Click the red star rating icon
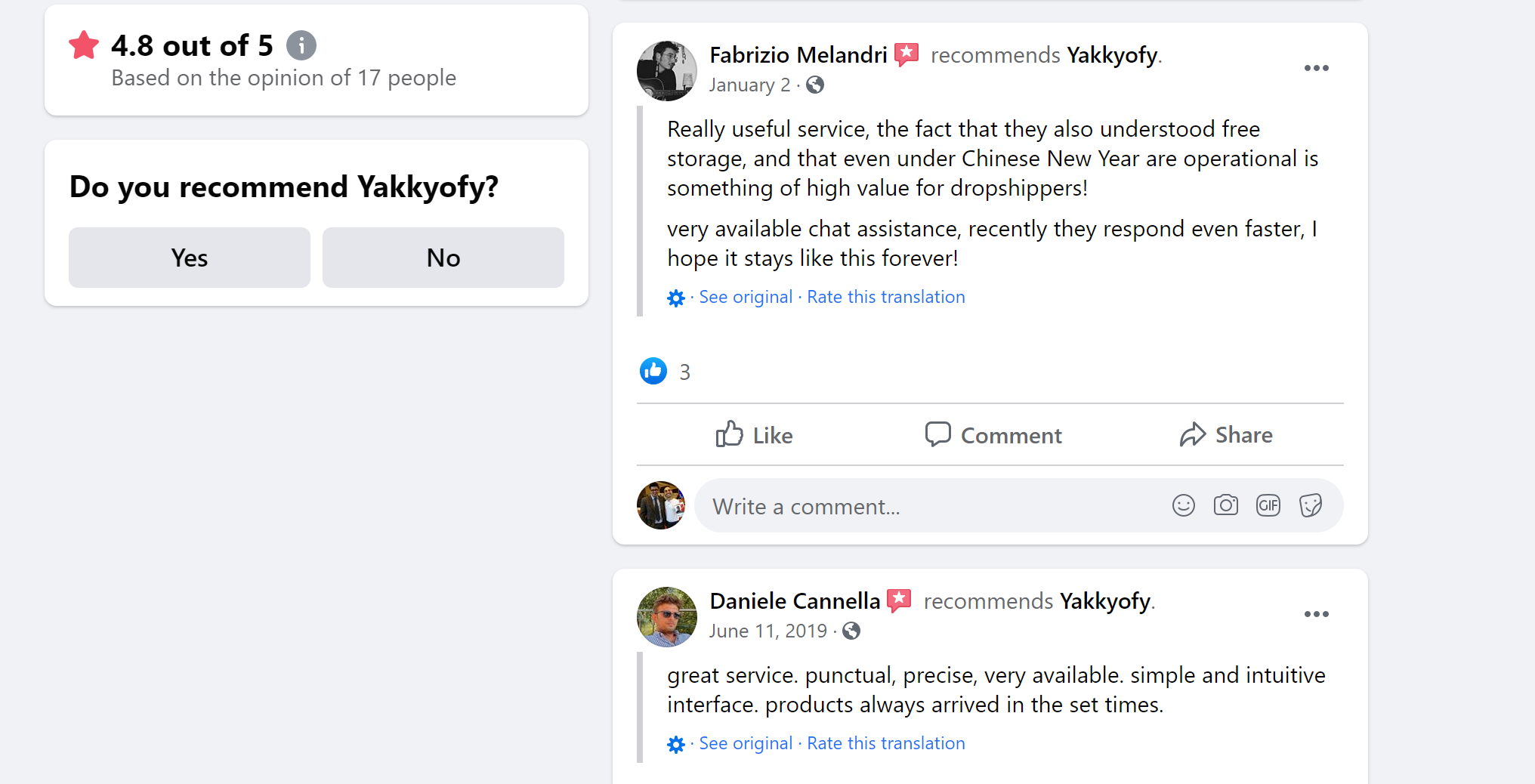 [83, 45]
